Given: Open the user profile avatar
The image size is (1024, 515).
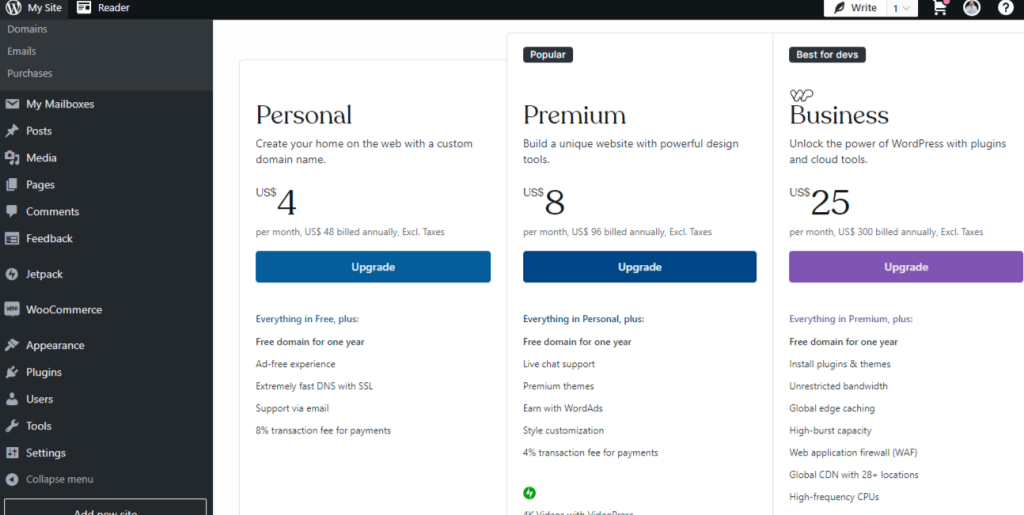Looking at the screenshot, I should click(x=972, y=8).
